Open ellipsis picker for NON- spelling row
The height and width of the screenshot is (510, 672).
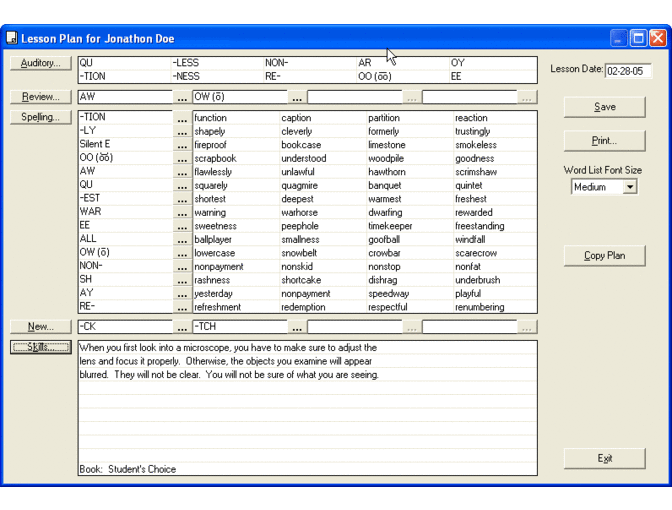coord(182,267)
